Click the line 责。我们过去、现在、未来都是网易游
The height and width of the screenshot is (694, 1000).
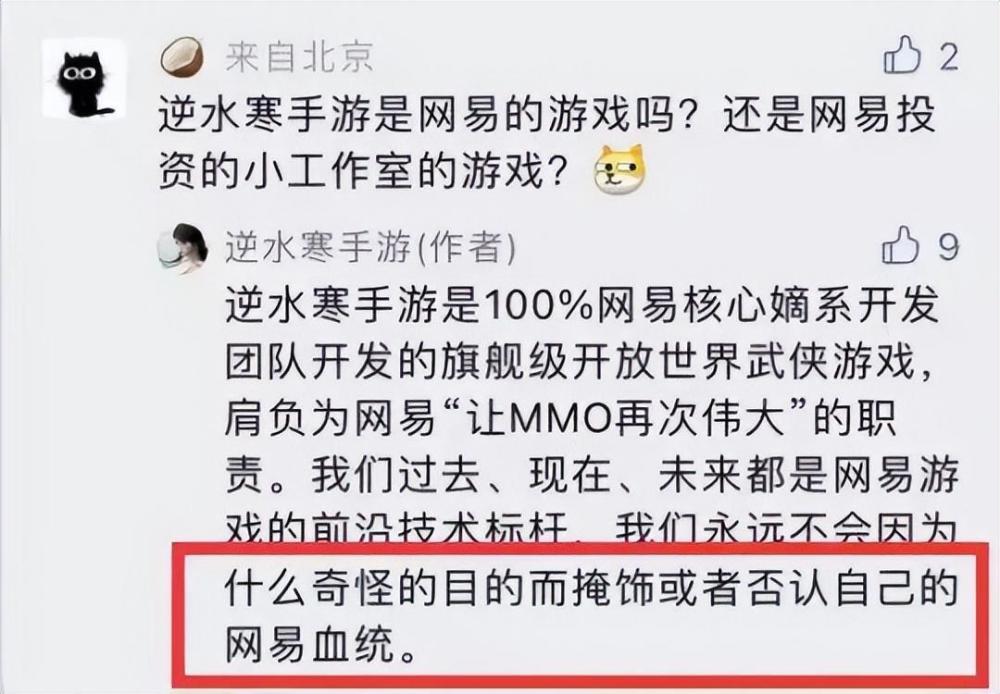pos(591,475)
